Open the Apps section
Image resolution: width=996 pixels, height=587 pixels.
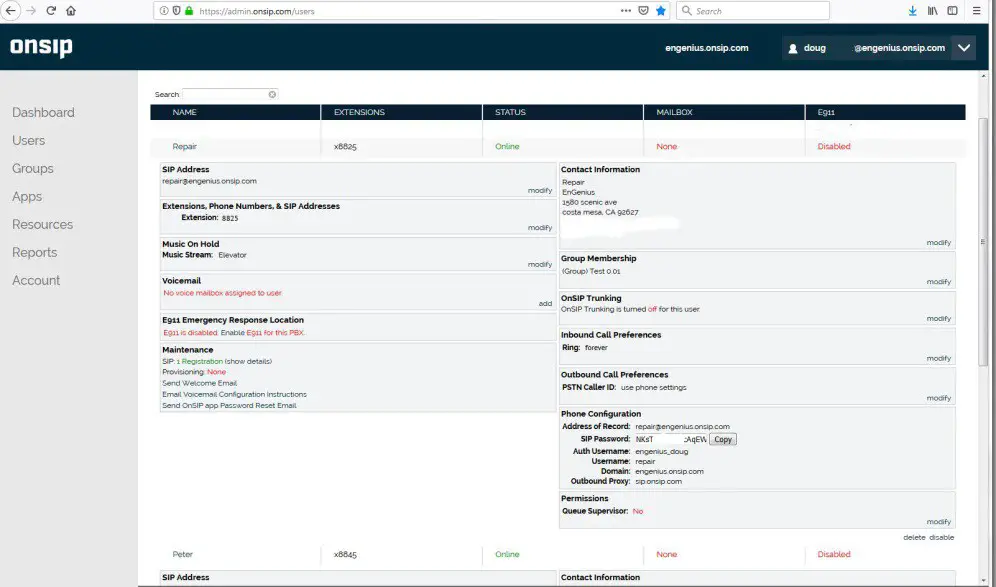coord(27,196)
